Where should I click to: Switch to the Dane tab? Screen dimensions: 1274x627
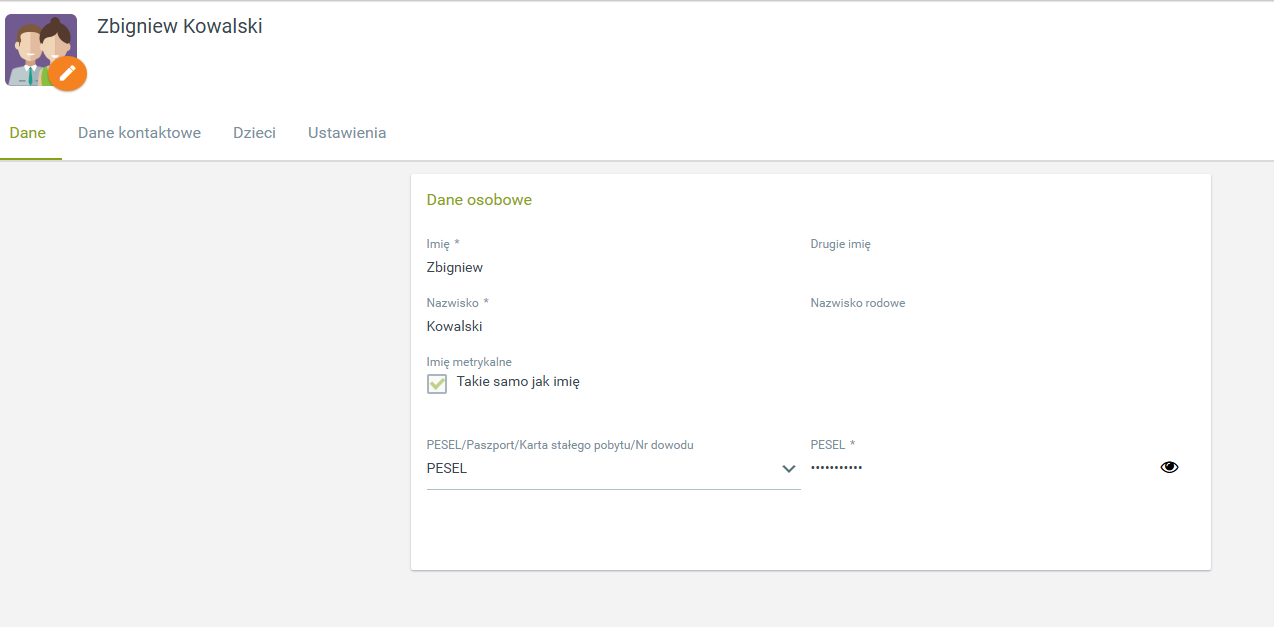tap(28, 133)
